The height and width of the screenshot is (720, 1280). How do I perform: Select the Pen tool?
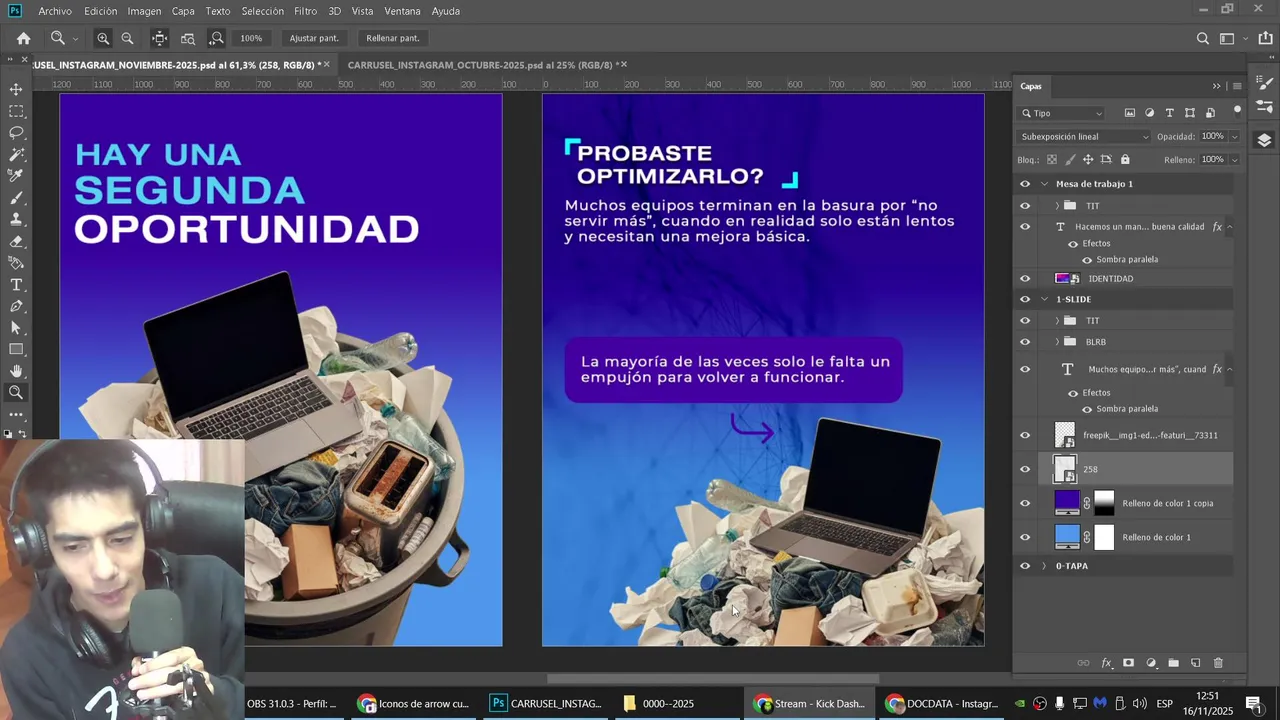16,306
